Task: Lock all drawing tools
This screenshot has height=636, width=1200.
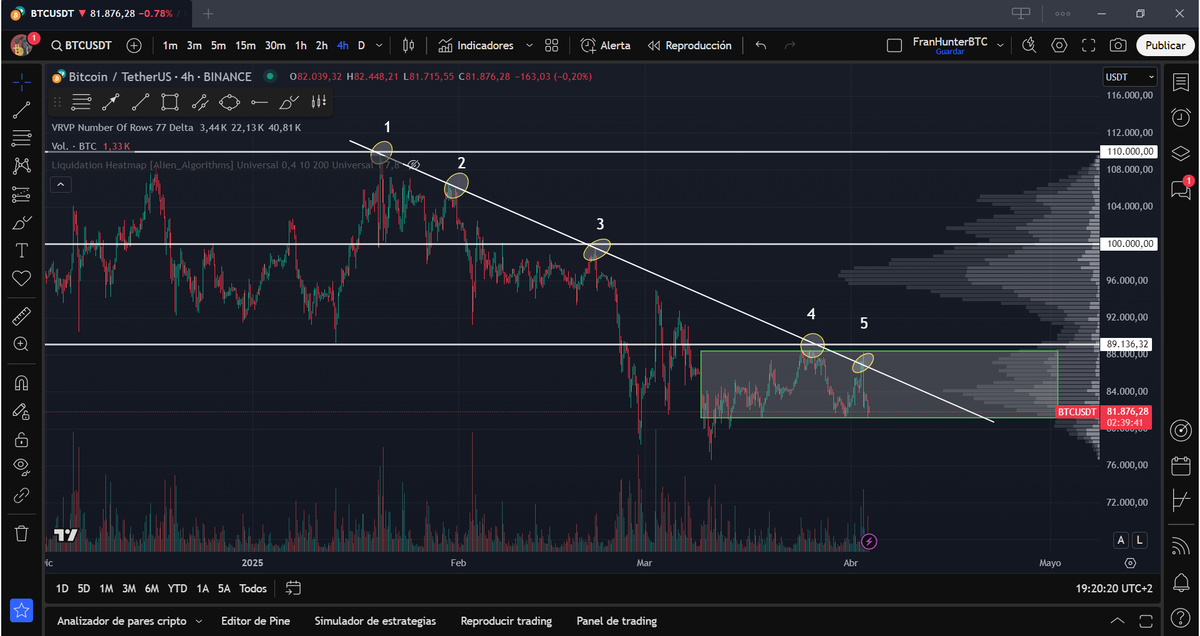Action: (21, 439)
